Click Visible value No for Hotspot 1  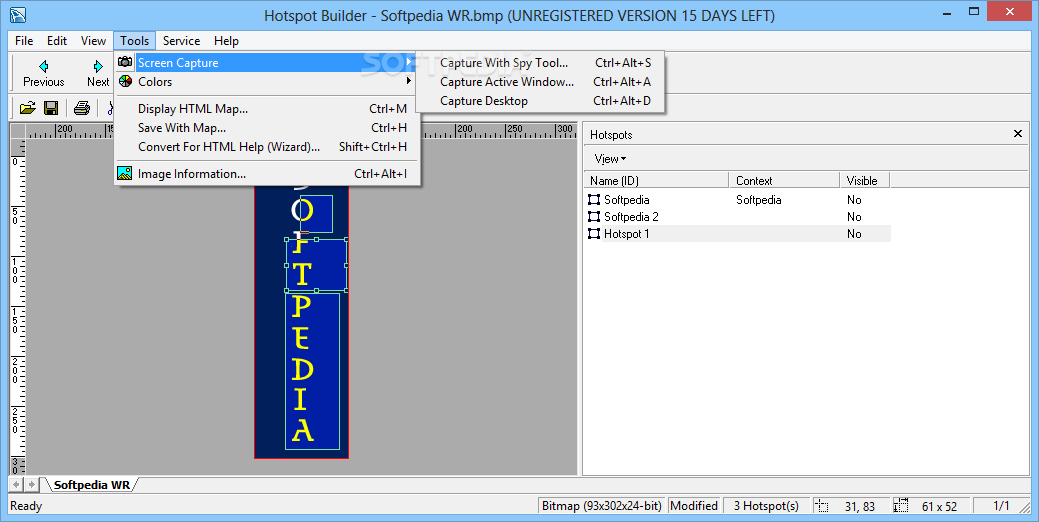coord(854,234)
